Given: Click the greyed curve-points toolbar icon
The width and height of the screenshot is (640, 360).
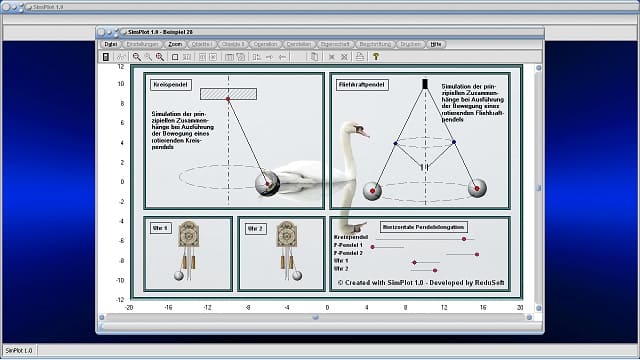Looking at the screenshot, I should 121,57.
